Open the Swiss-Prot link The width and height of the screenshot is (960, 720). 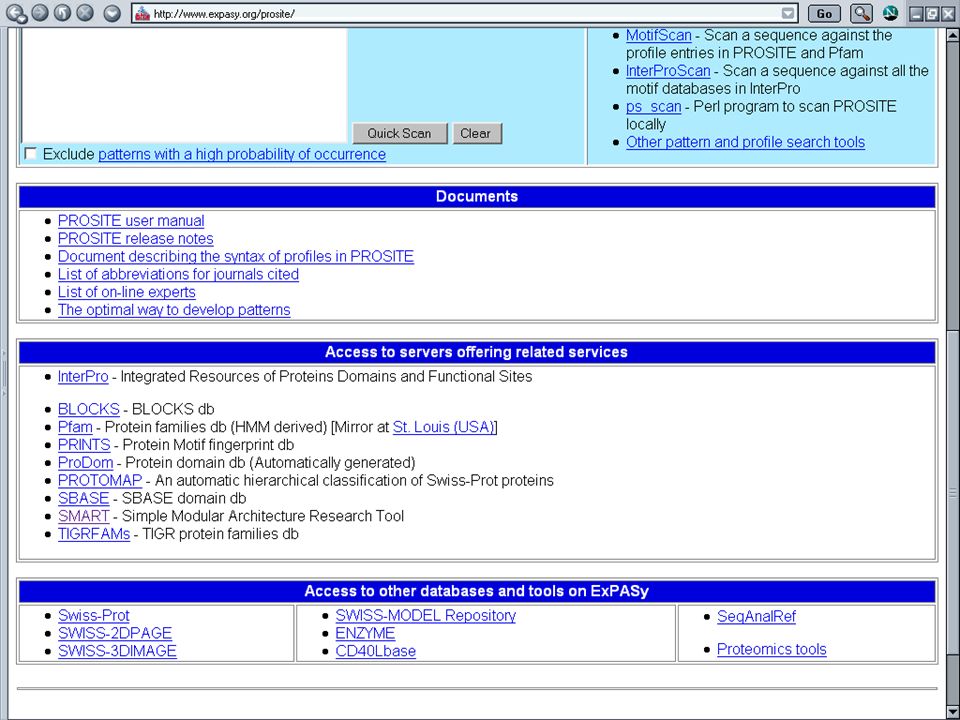[x=94, y=615]
